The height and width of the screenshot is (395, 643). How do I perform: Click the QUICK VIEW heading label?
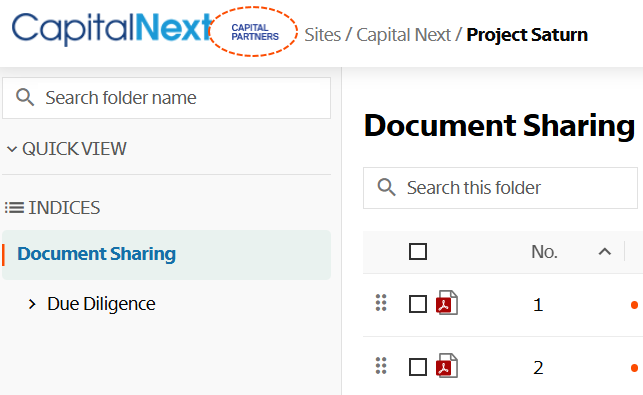coord(74,149)
